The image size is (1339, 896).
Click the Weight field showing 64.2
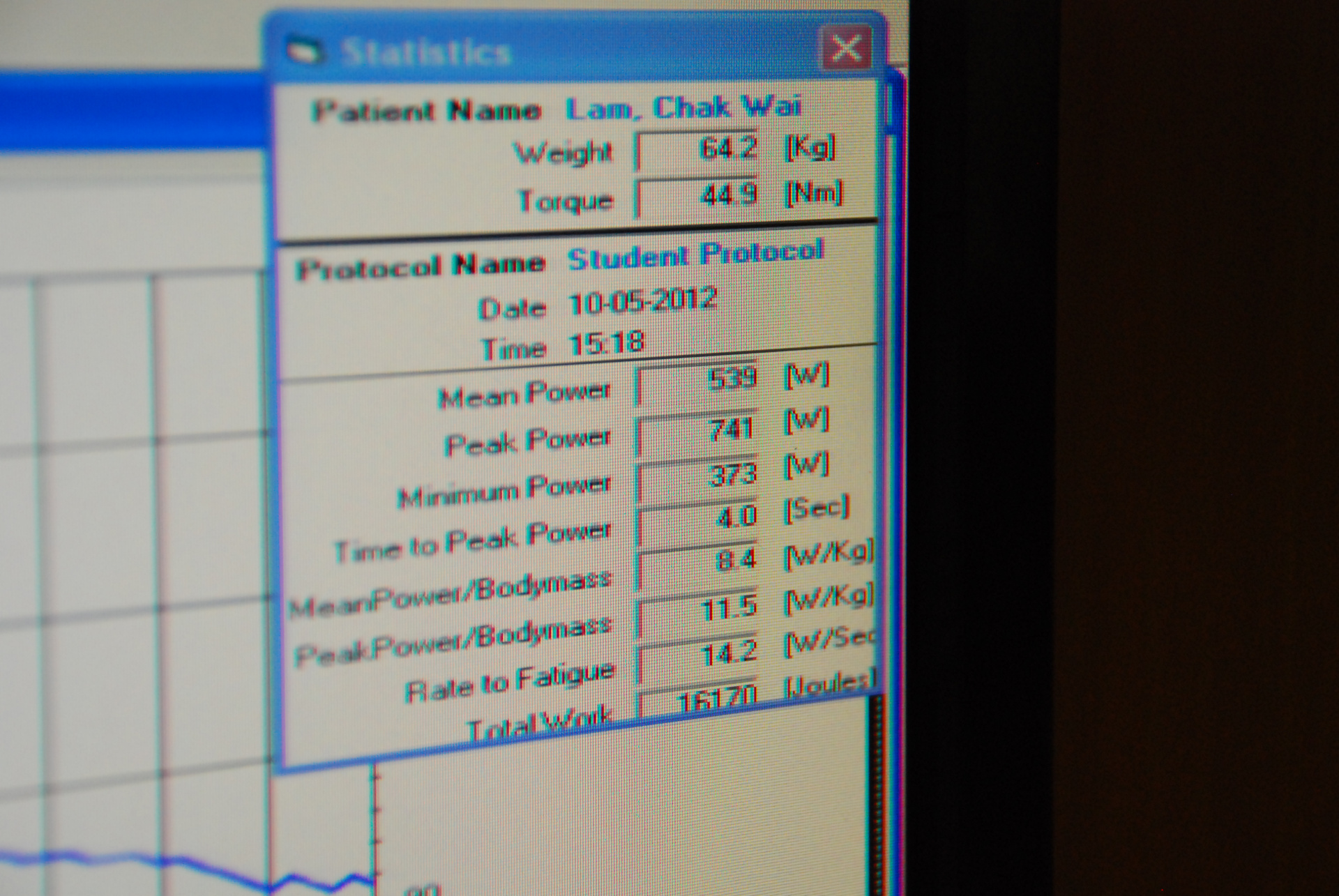pyautogui.click(x=697, y=150)
